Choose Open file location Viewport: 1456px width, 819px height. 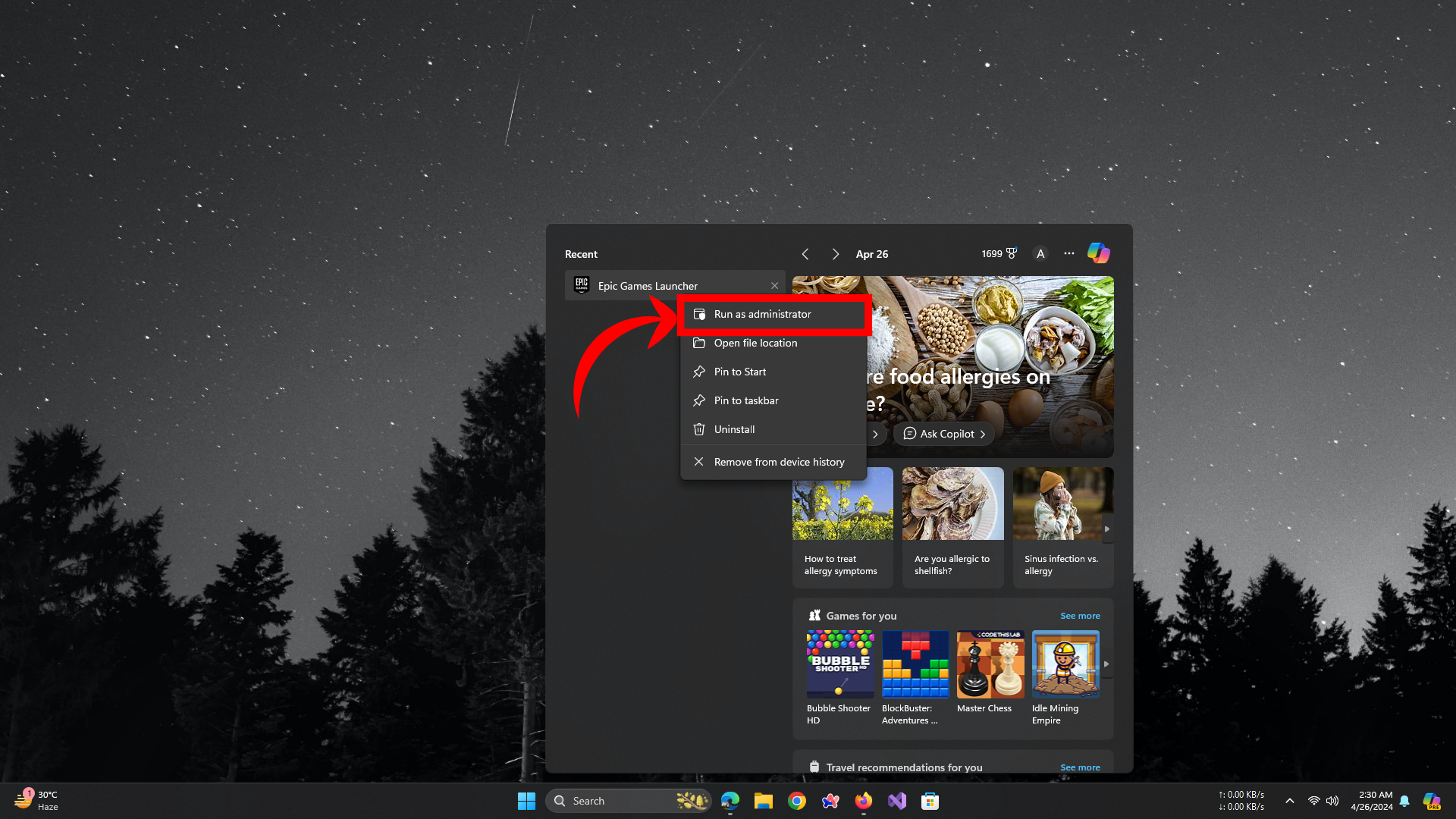click(x=755, y=343)
